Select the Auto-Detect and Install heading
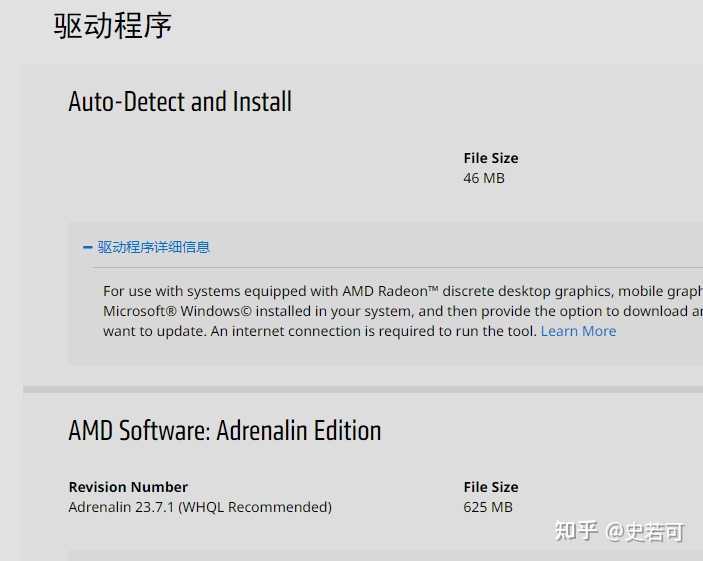This screenshot has width=703, height=561. point(180,101)
